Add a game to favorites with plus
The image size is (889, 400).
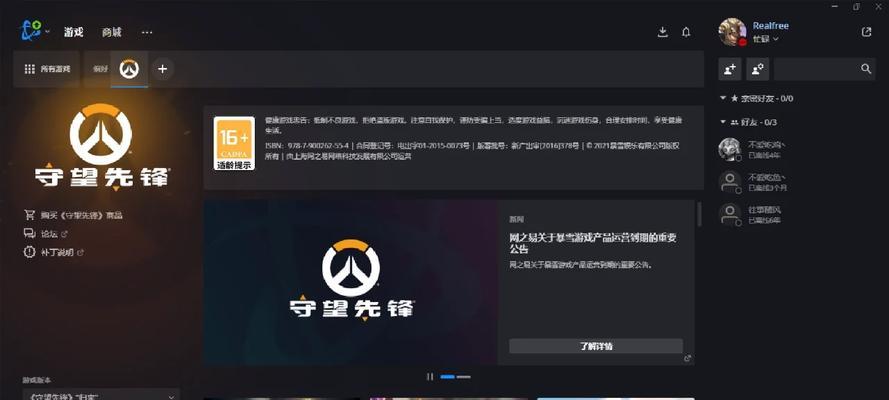(x=163, y=69)
